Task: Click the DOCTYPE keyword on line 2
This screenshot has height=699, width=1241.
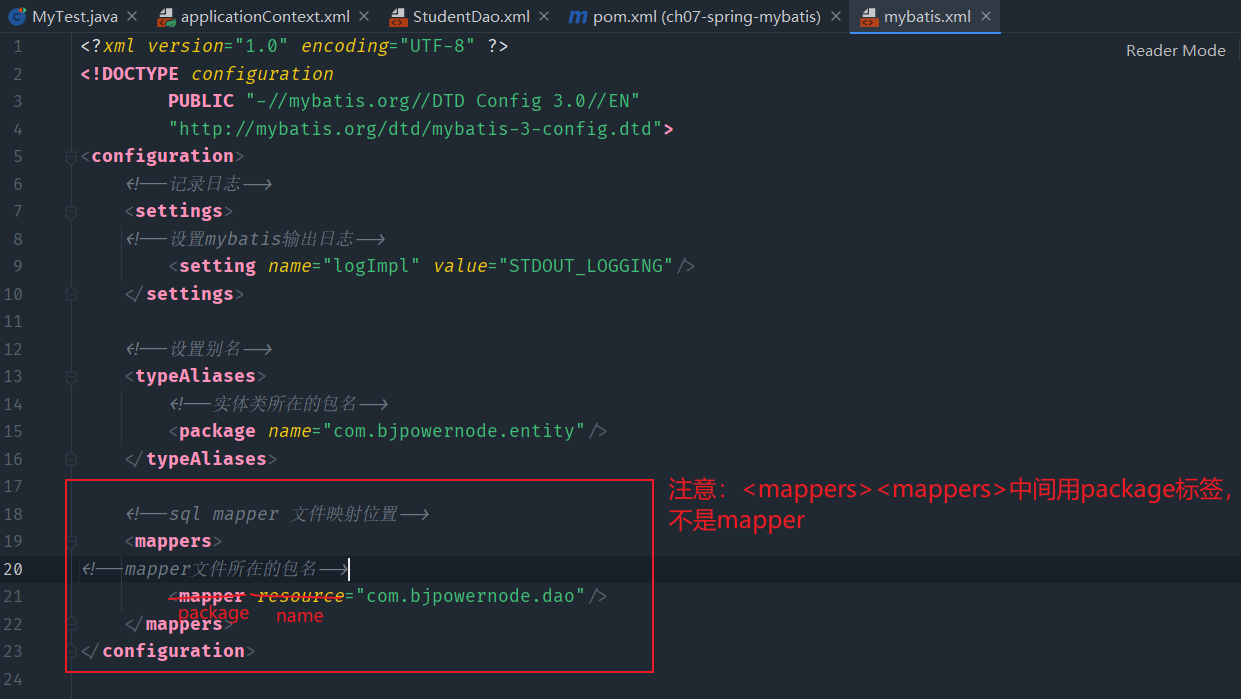Action: (136, 73)
